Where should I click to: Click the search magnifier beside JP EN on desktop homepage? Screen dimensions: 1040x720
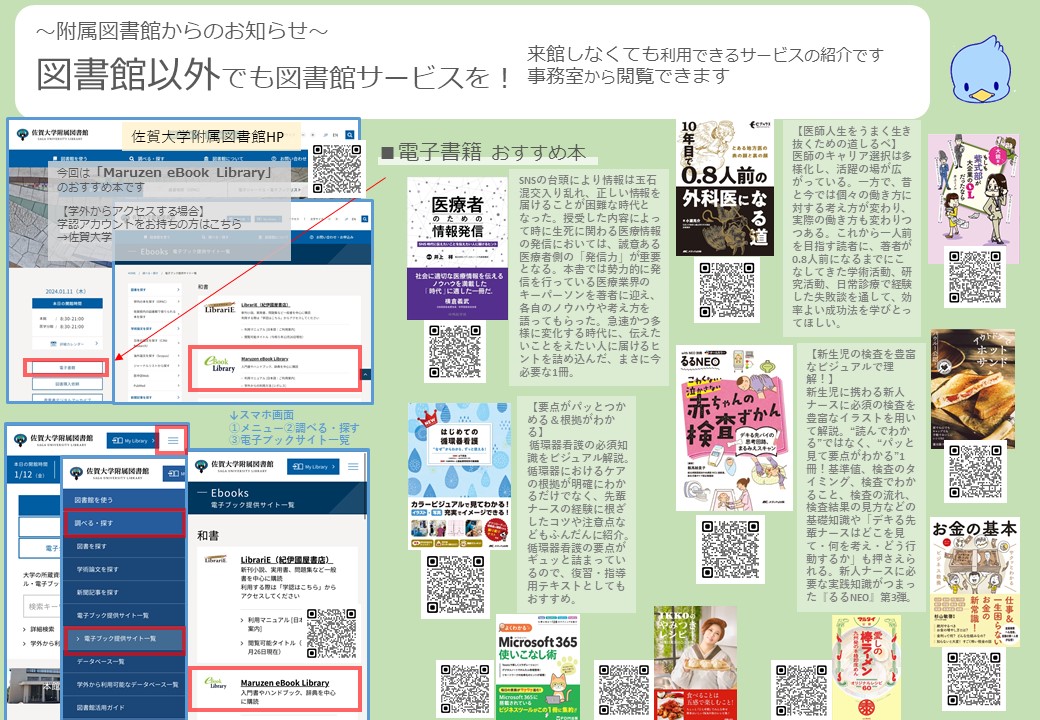[350, 135]
